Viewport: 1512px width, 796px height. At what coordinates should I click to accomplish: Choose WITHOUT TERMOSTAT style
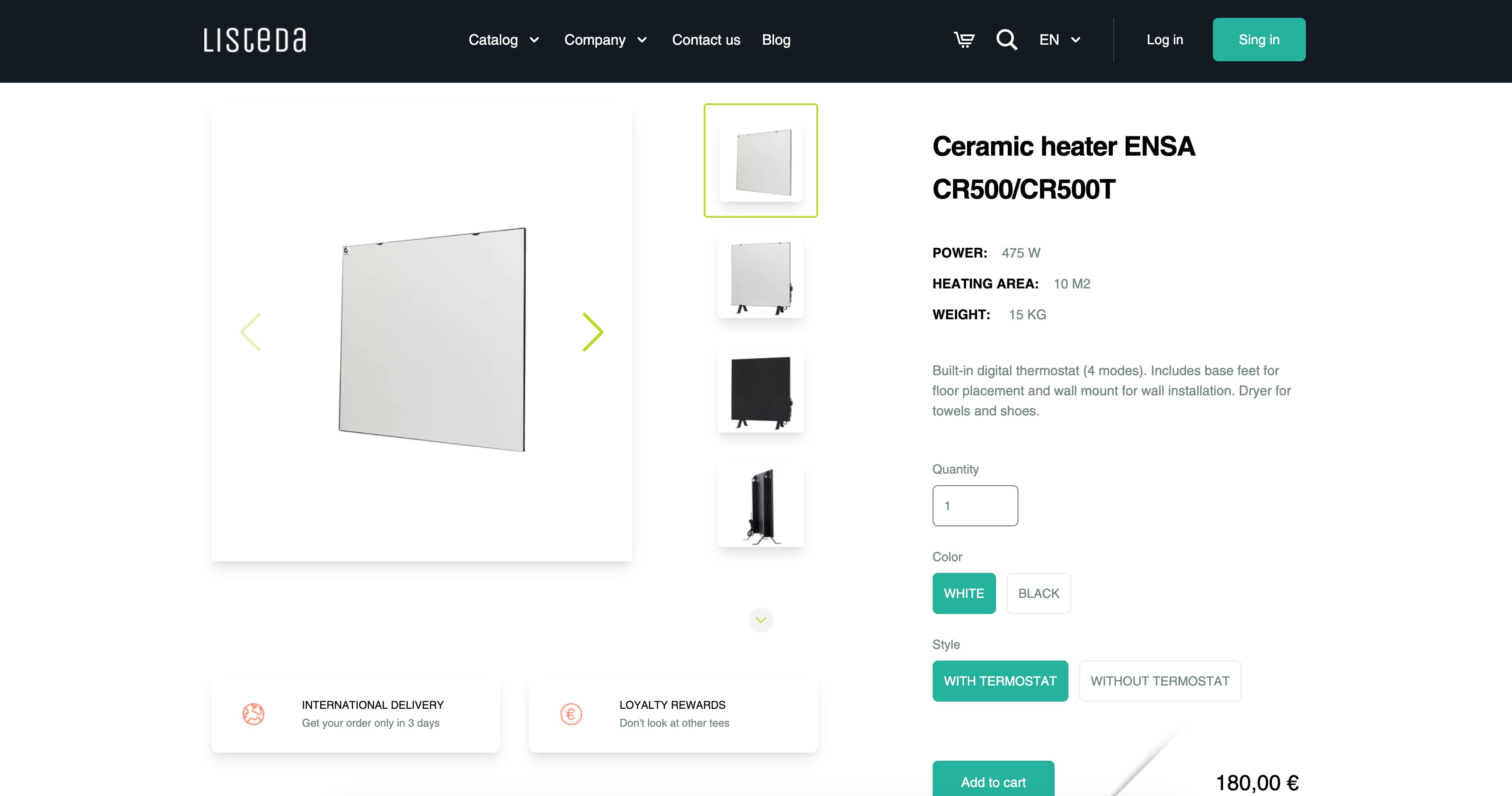tap(1160, 680)
